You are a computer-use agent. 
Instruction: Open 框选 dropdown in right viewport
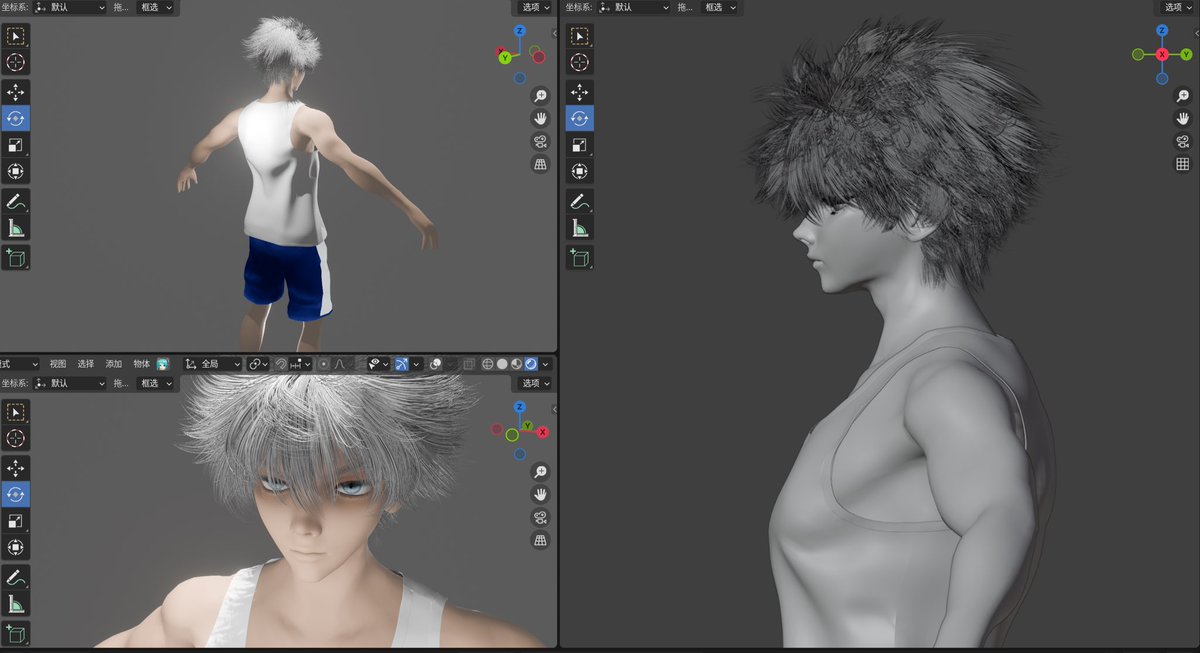pos(719,7)
